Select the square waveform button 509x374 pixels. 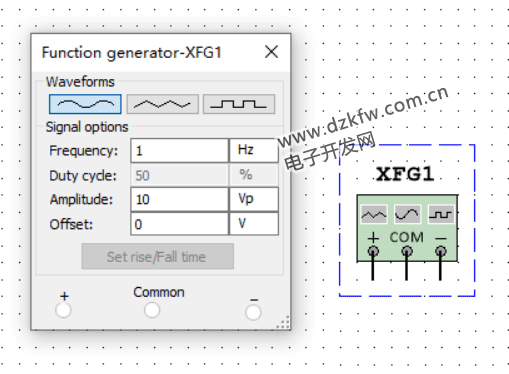(239, 104)
